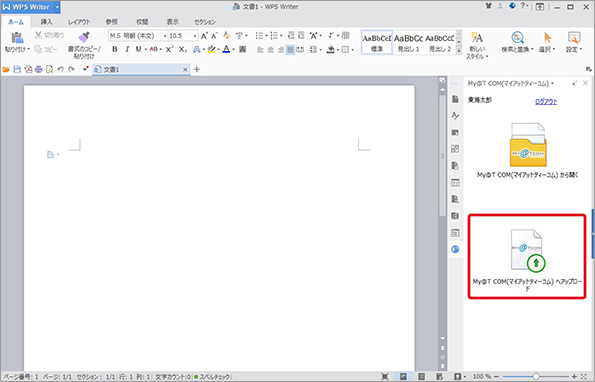Apply the 見出し 1 (Heading 1) style
The image size is (595, 382).
408,42
